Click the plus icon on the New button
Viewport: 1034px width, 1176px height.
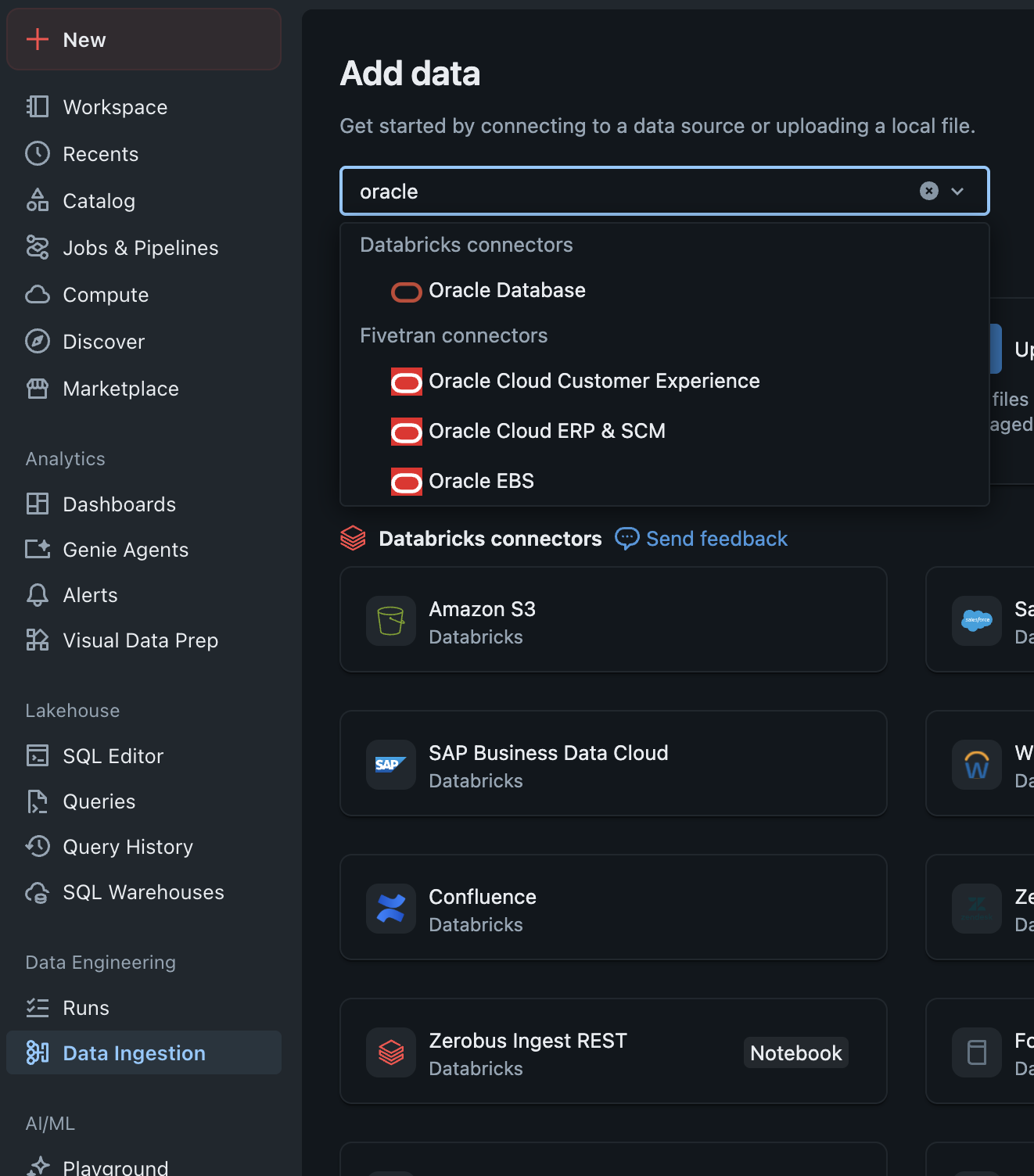click(38, 39)
